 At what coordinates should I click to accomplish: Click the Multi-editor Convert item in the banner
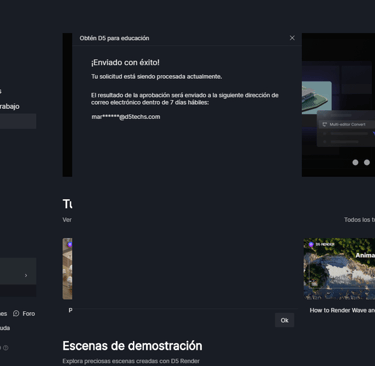tap(347, 124)
